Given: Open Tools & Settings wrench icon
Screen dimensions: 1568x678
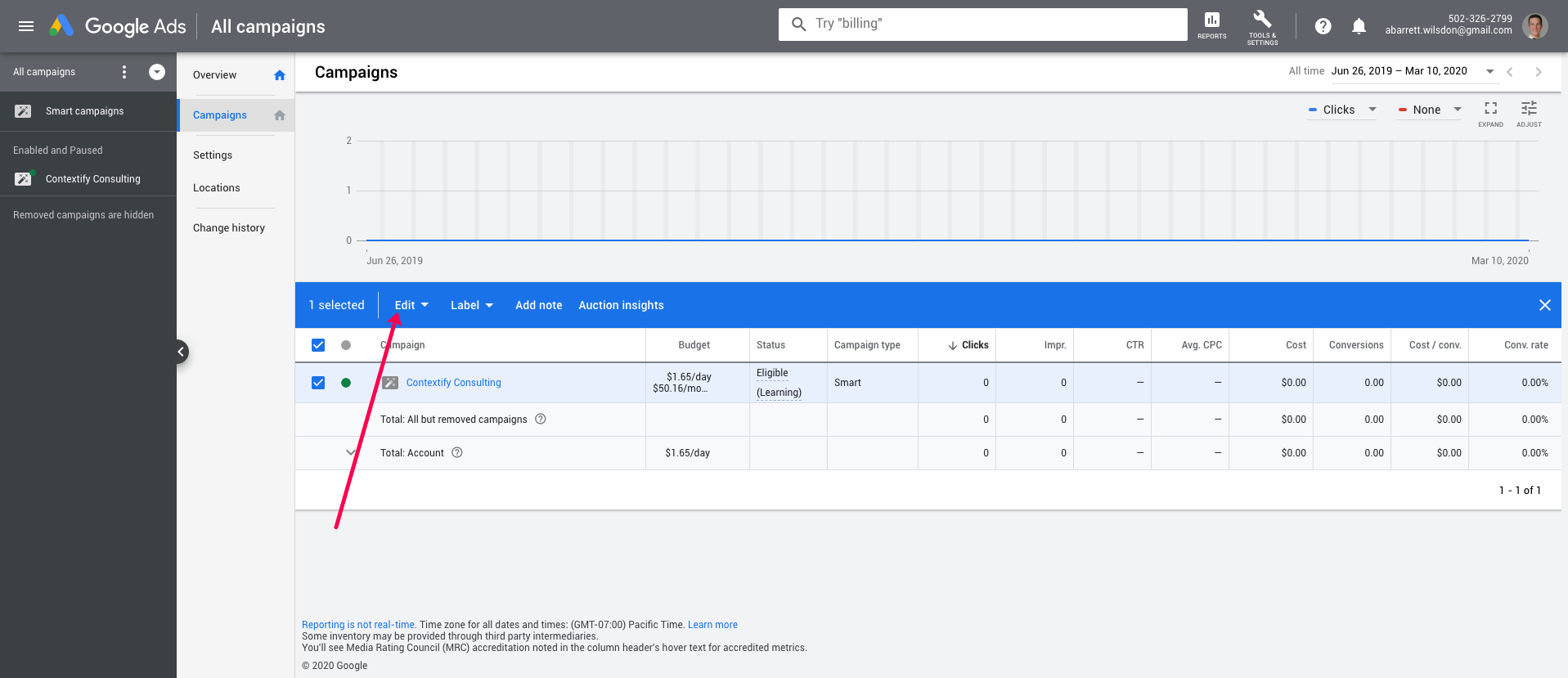Looking at the screenshot, I should click(1262, 26).
